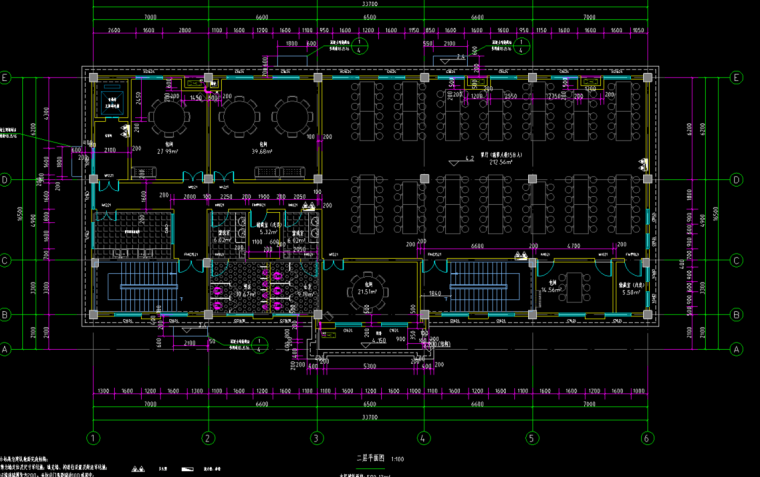Click bottom grid axis bubble 6
The height and width of the screenshot is (477, 760).
[x=647, y=438]
